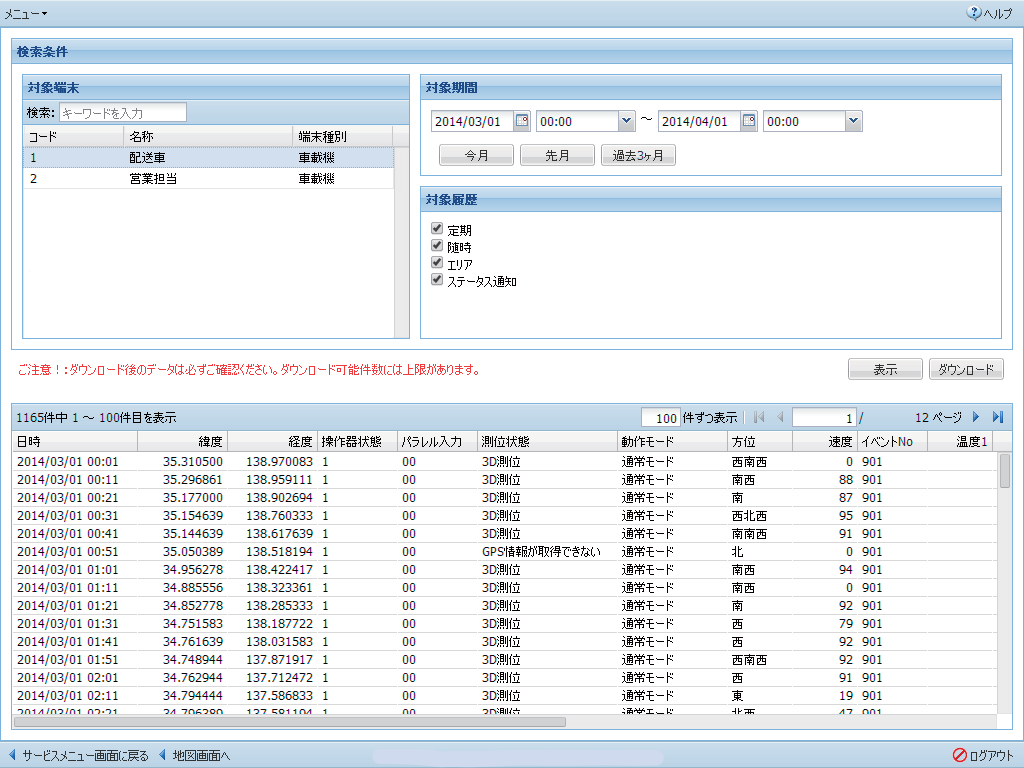This screenshot has width=1024, height=768.
Task: Click the results table vertical scrollbar thumb
Action: (1004, 471)
